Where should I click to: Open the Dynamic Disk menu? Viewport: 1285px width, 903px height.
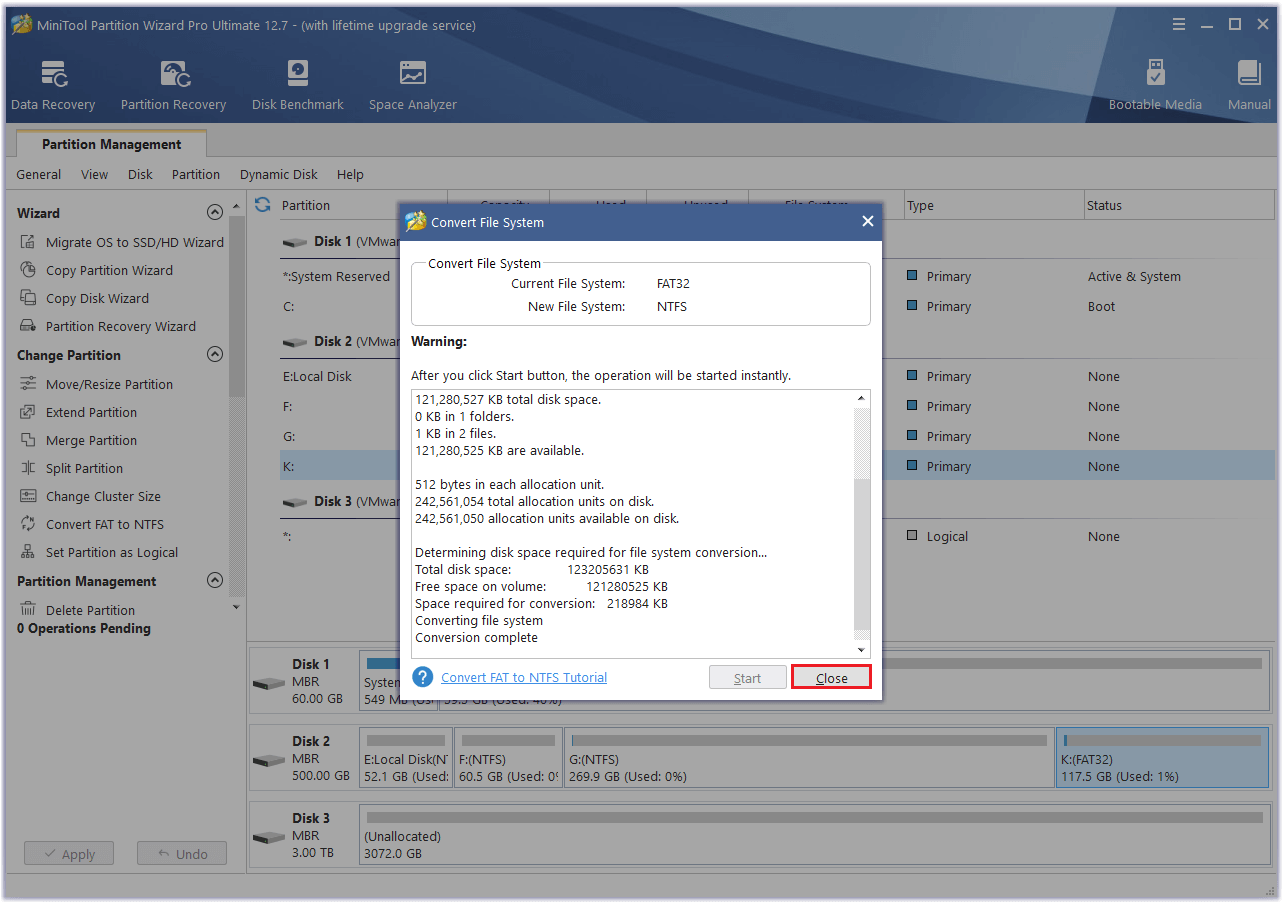click(x=278, y=174)
